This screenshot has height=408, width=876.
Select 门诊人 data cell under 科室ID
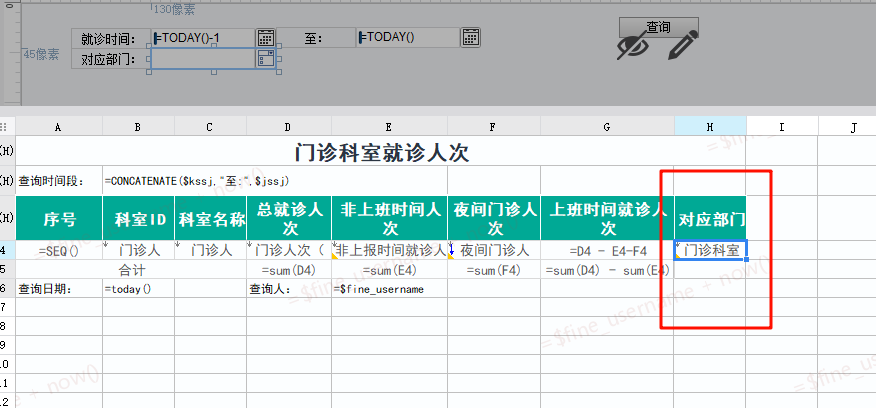pyautogui.click(x=139, y=250)
